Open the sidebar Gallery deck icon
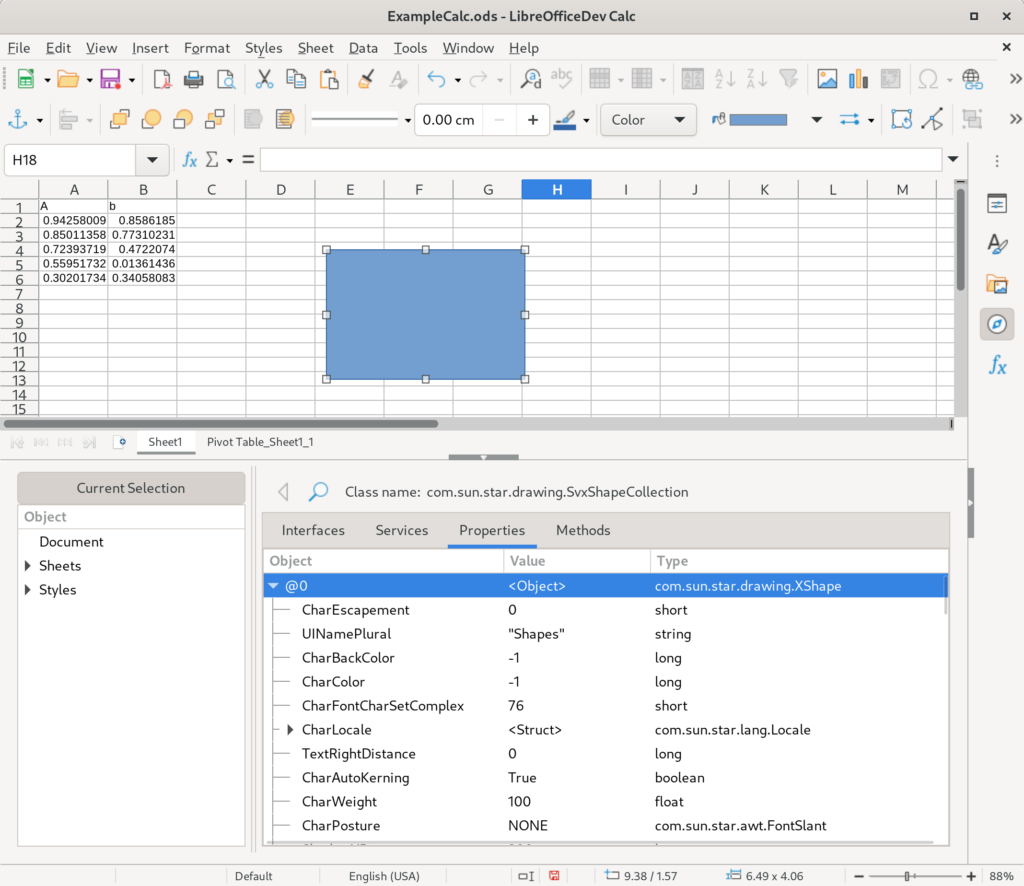This screenshot has height=886, width=1024. coord(997,284)
